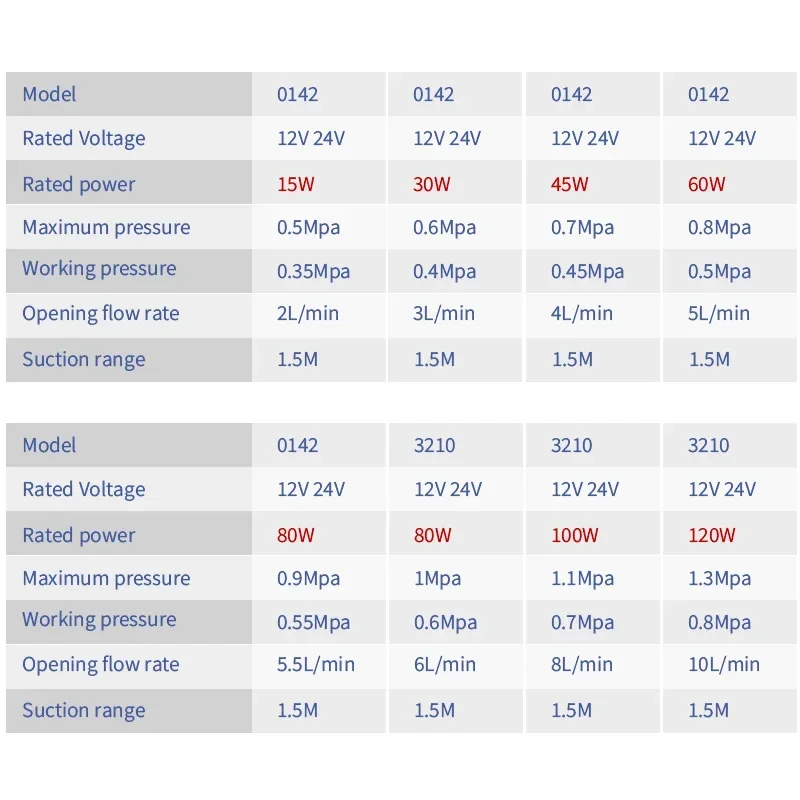Select the 0.9Mpa maximum pressure value
The height and width of the screenshot is (800, 800).
coord(308,579)
